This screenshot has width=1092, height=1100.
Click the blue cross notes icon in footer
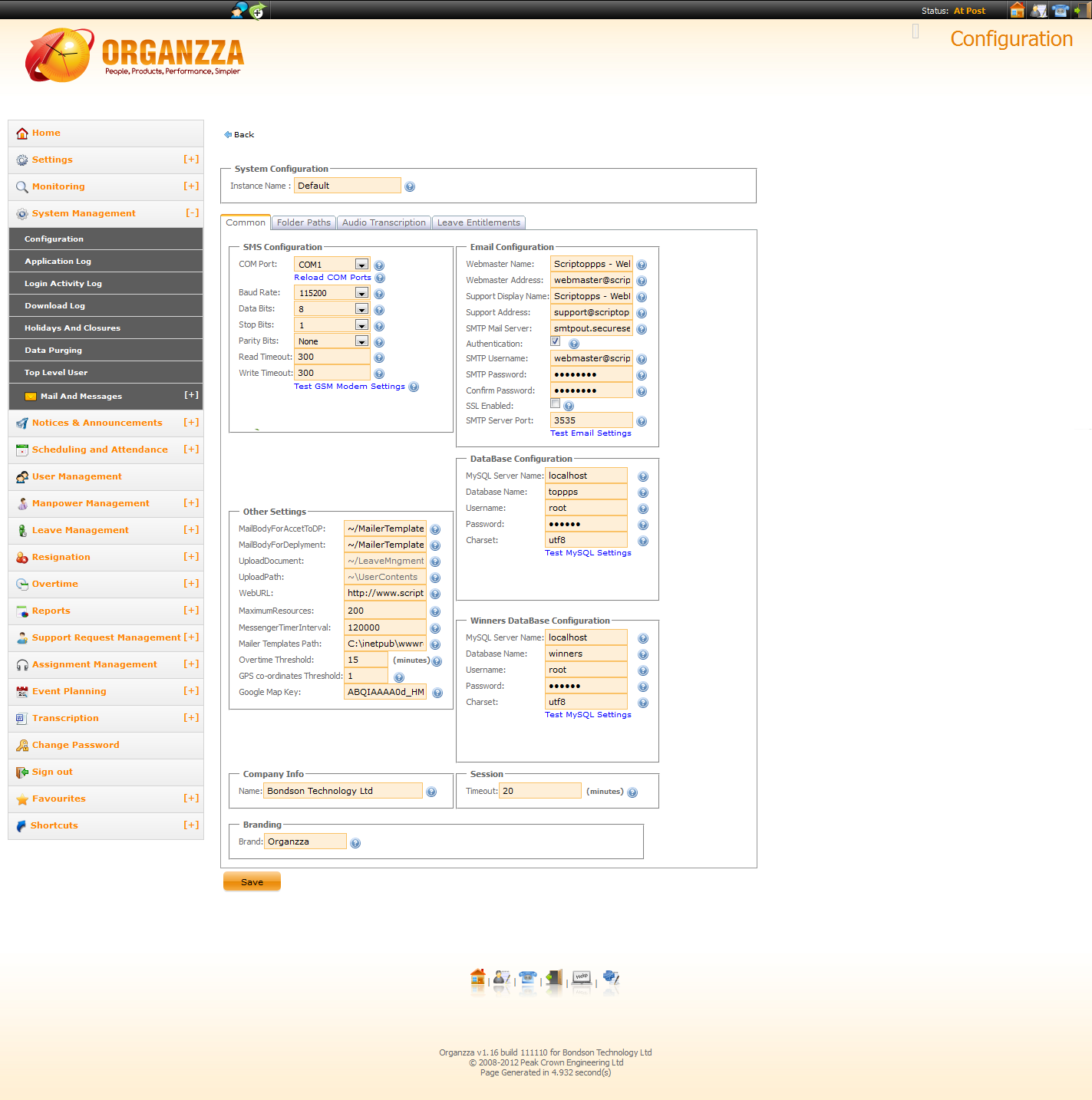pyautogui.click(x=611, y=977)
